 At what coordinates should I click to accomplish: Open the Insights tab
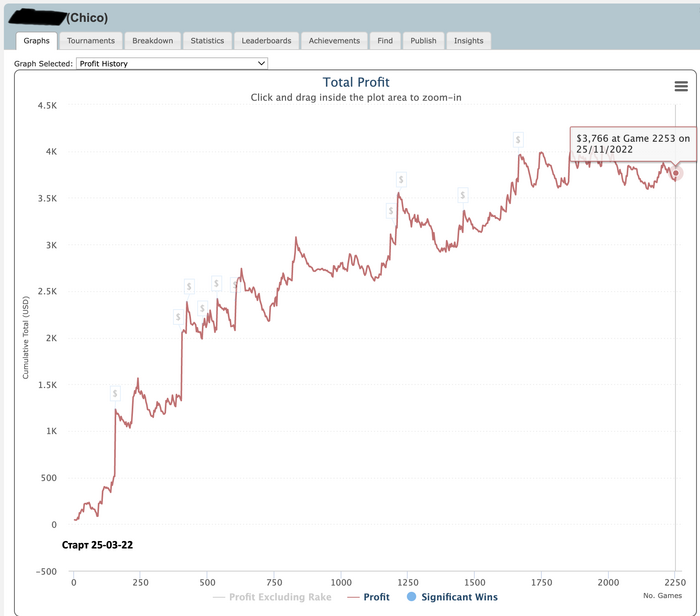468,41
